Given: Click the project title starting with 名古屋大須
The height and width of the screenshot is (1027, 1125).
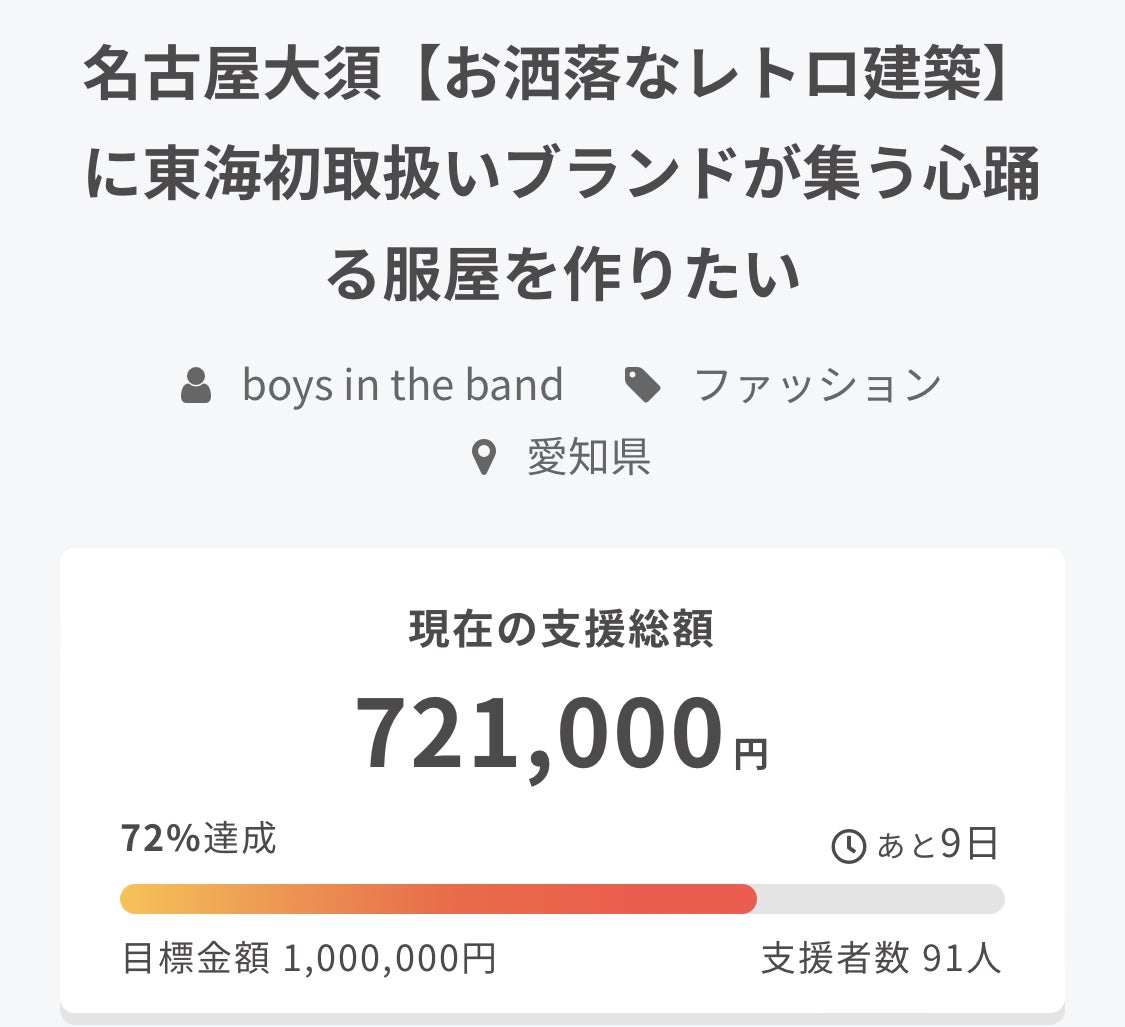Looking at the screenshot, I should (x=548, y=77).
